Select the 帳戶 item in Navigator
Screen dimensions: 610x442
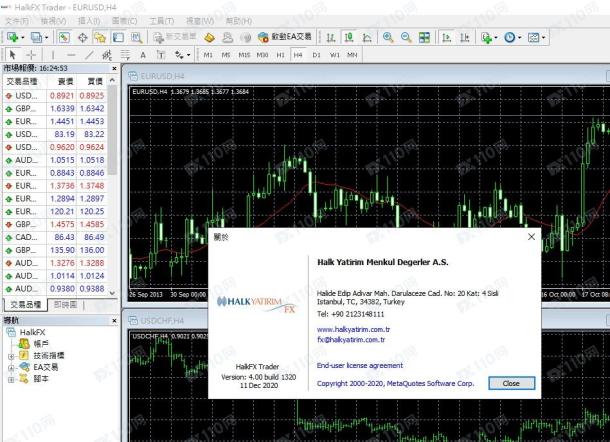coord(40,344)
